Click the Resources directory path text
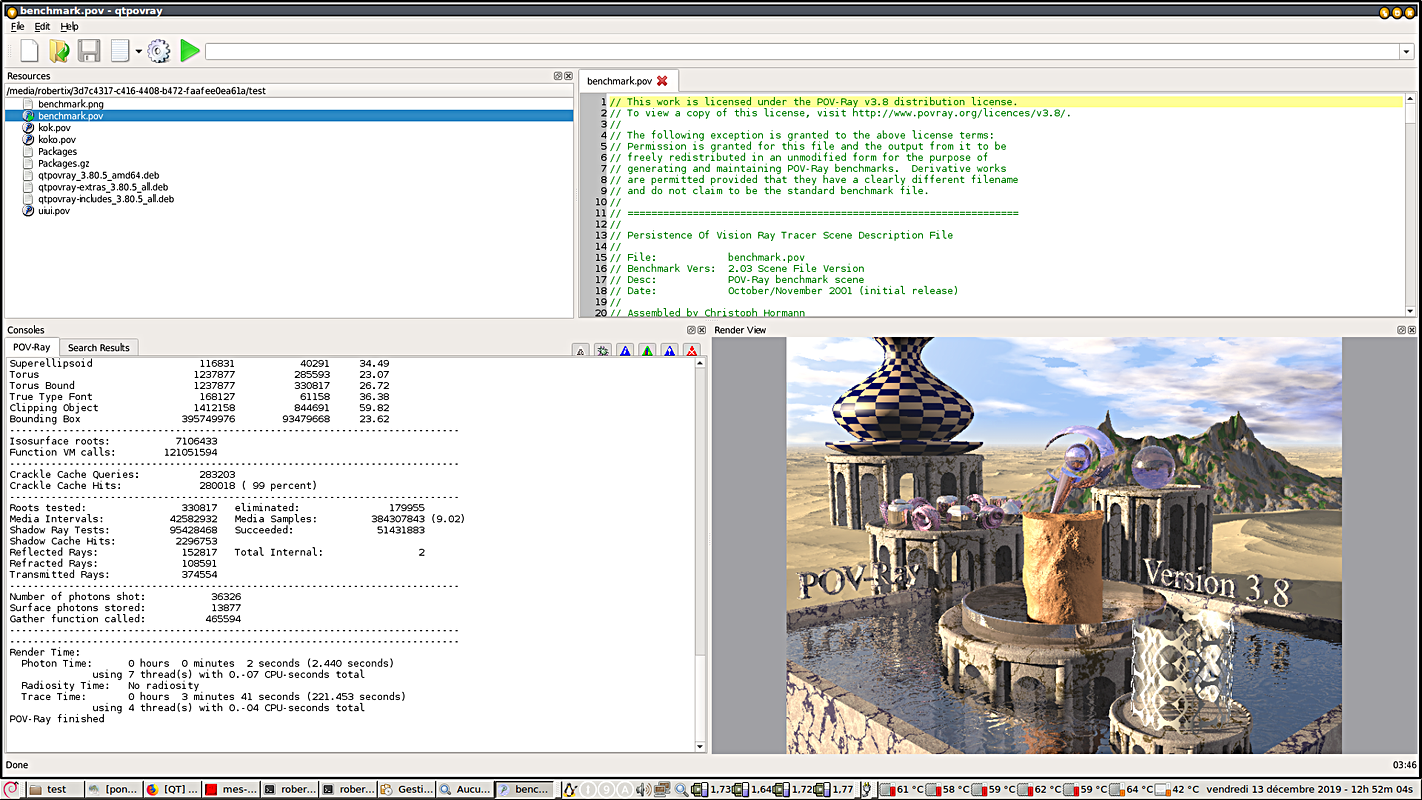 (136, 91)
